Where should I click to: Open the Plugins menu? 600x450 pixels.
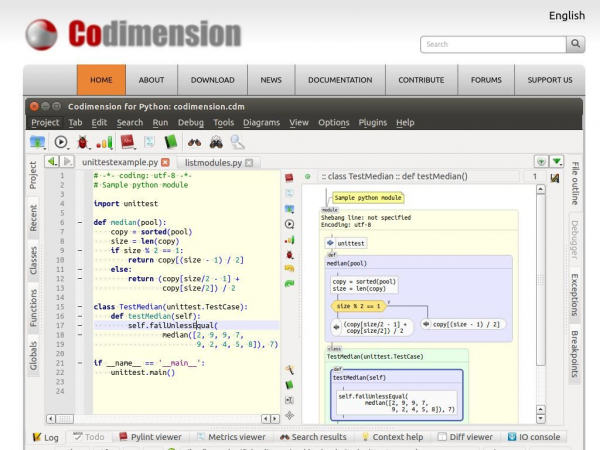[372, 122]
